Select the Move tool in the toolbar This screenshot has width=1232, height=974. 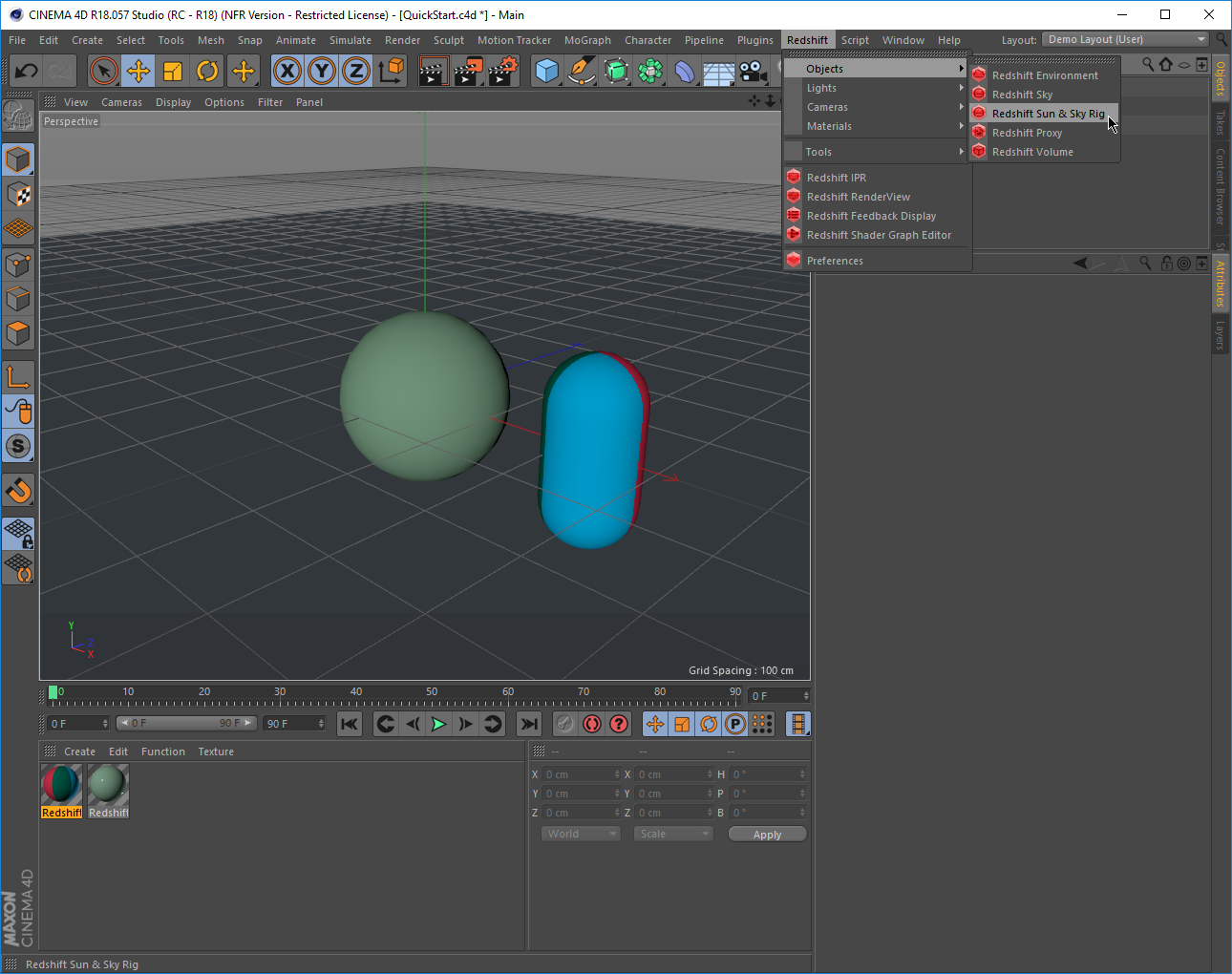coord(138,71)
